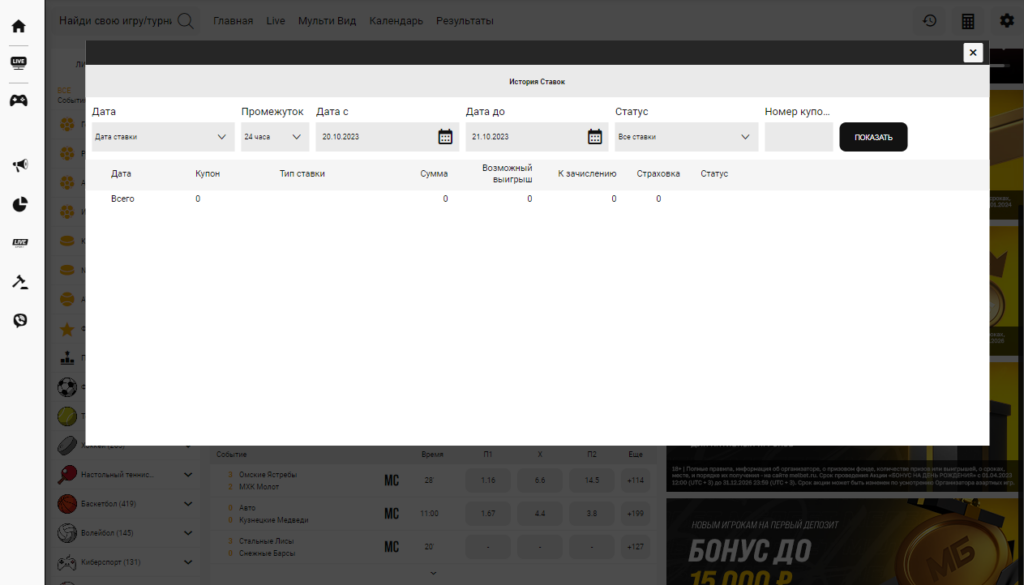Viewport: 1024px width, 585px height.
Task: Select the volleyball sport icon
Action: tap(67, 533)
